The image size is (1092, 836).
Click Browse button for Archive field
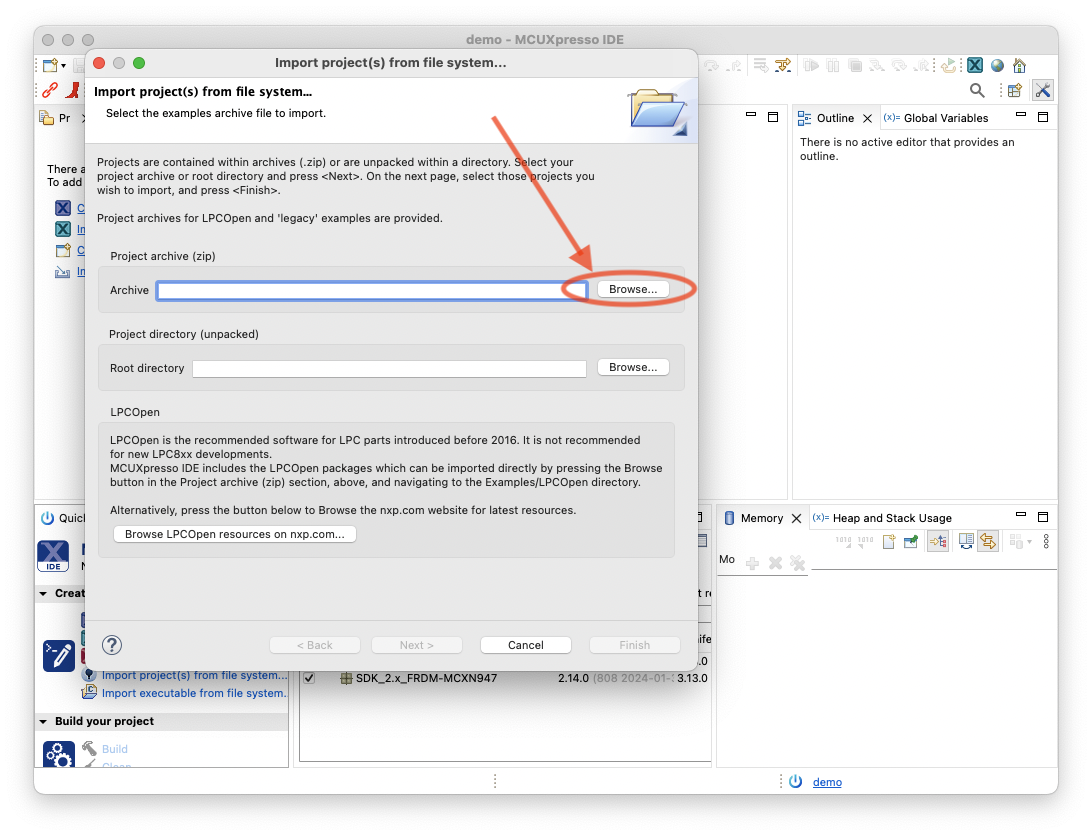click(633, 289)
